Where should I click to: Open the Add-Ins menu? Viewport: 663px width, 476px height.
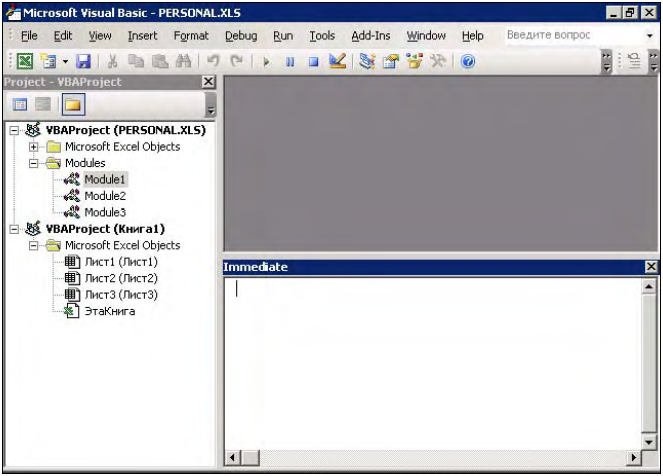point(371,36)
